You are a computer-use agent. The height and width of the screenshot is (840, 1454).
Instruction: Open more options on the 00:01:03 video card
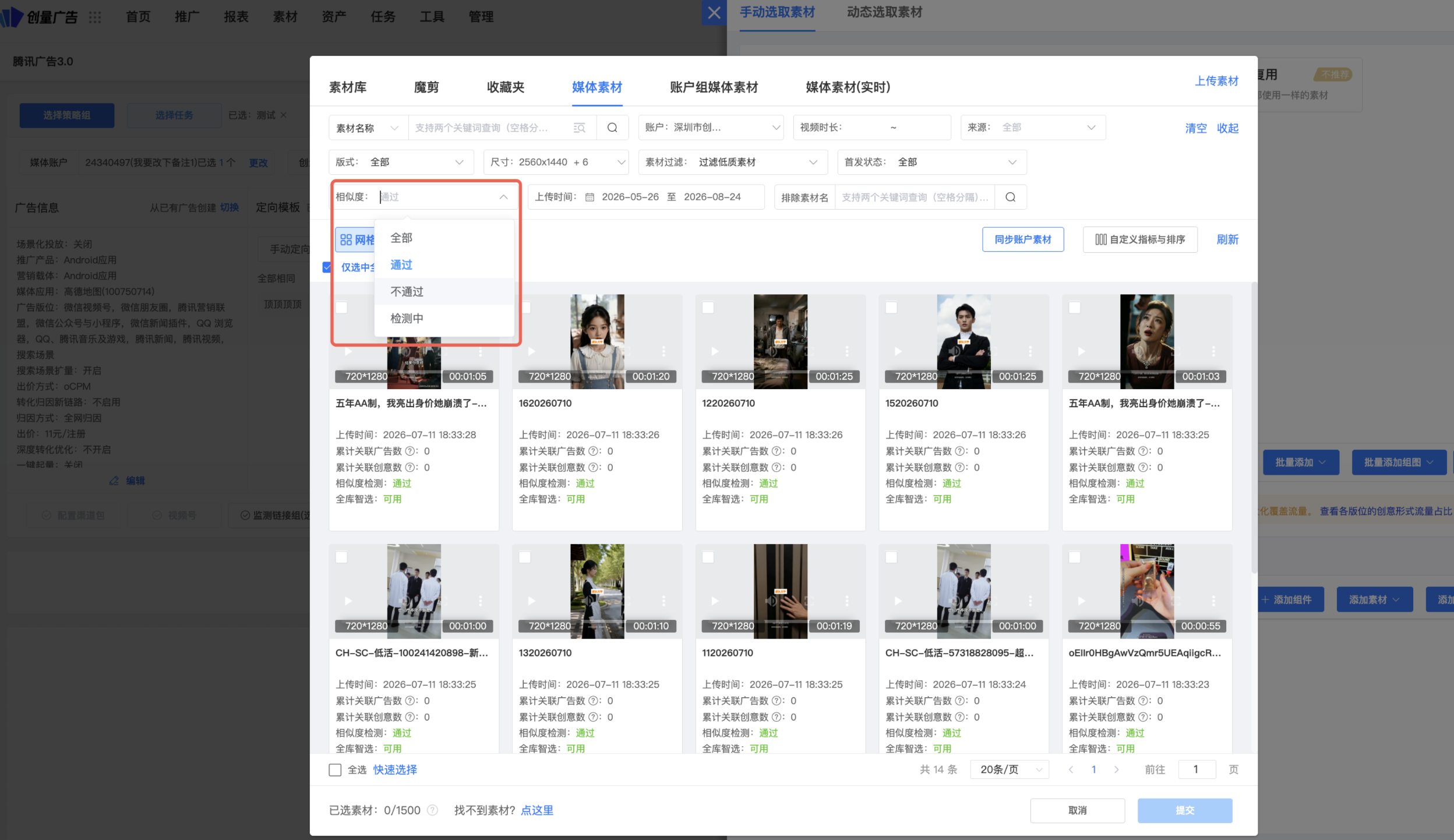1213,351
